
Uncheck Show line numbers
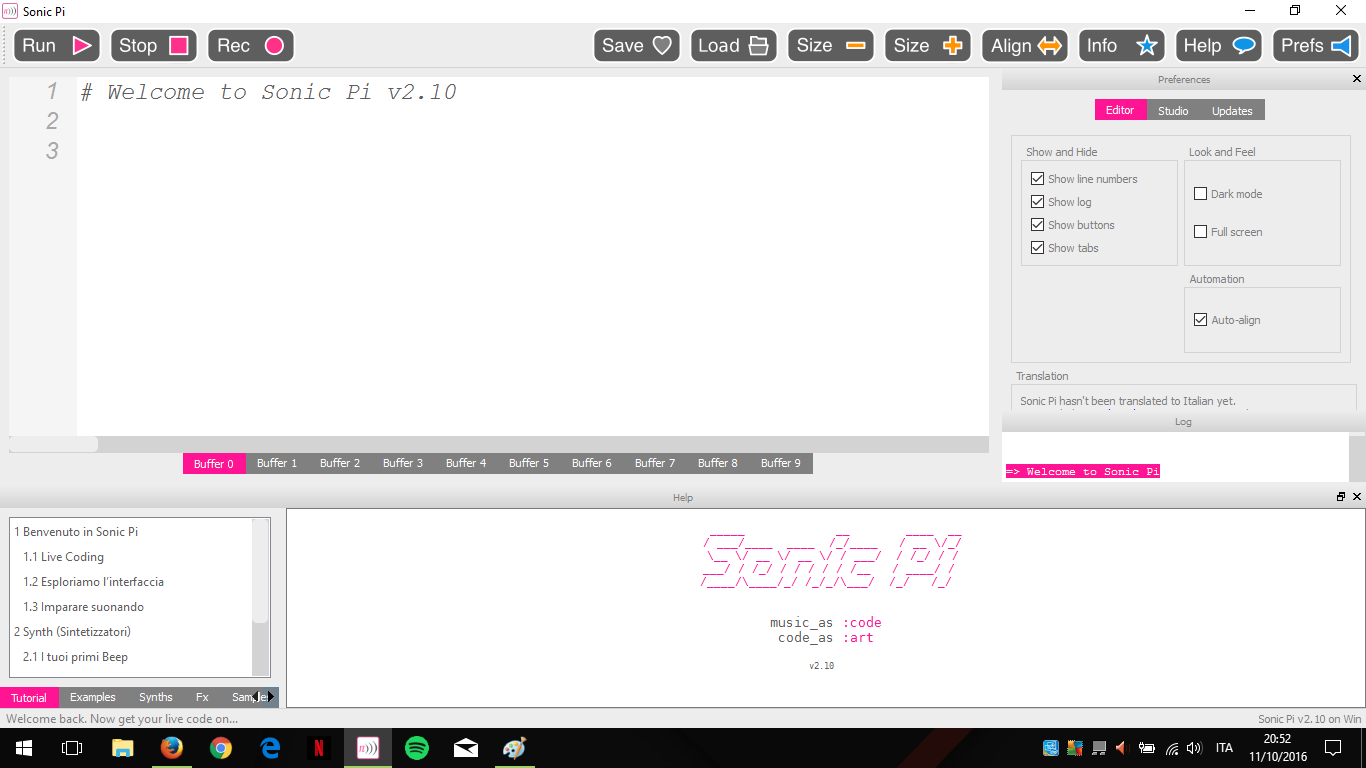pyautogui.click(x=1037, y=178)
